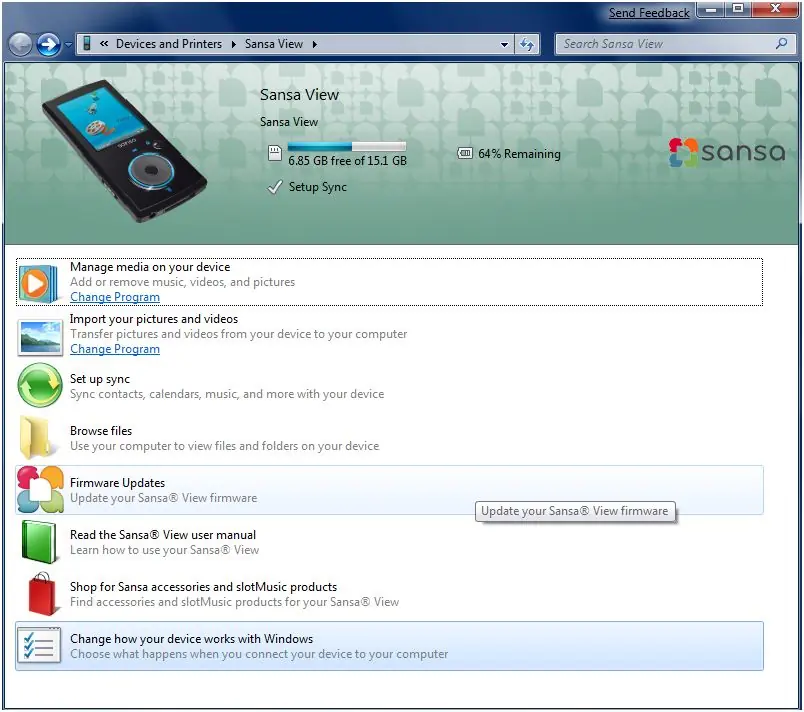Click Change Program under Manage media

coord(115,297)
